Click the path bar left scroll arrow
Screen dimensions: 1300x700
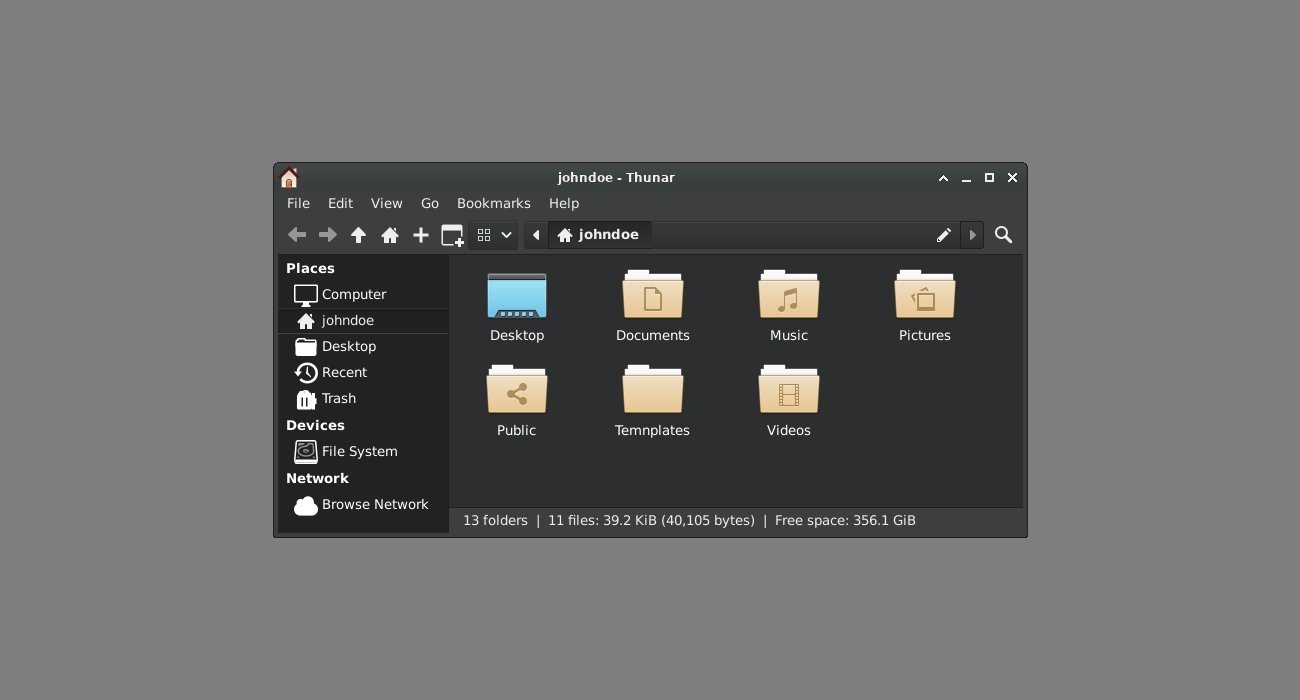536,235
